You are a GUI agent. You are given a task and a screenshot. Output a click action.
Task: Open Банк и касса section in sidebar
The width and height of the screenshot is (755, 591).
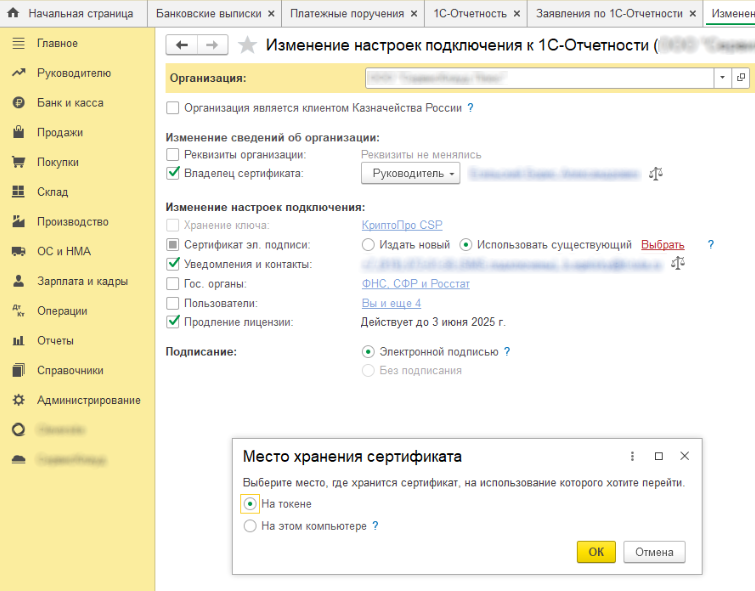[x=70, y=103]
